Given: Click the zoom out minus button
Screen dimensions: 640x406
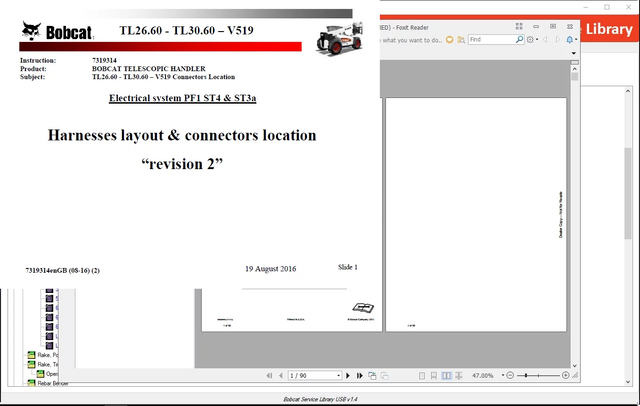Looking at the screenshot, I should click(510, 376).
